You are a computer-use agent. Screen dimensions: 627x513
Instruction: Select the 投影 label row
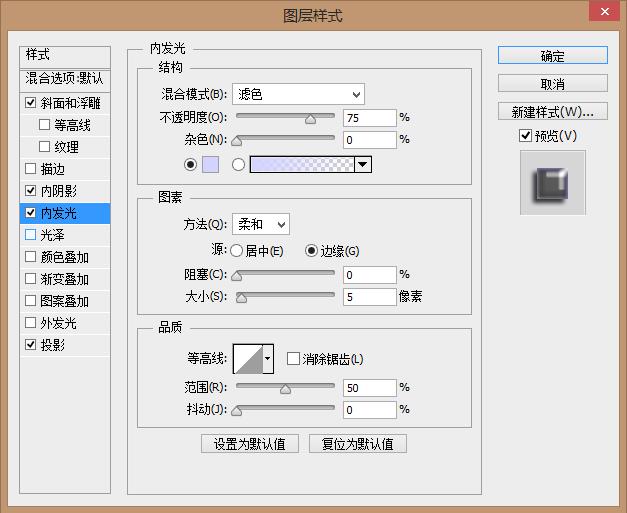click(x=52, y=345)
